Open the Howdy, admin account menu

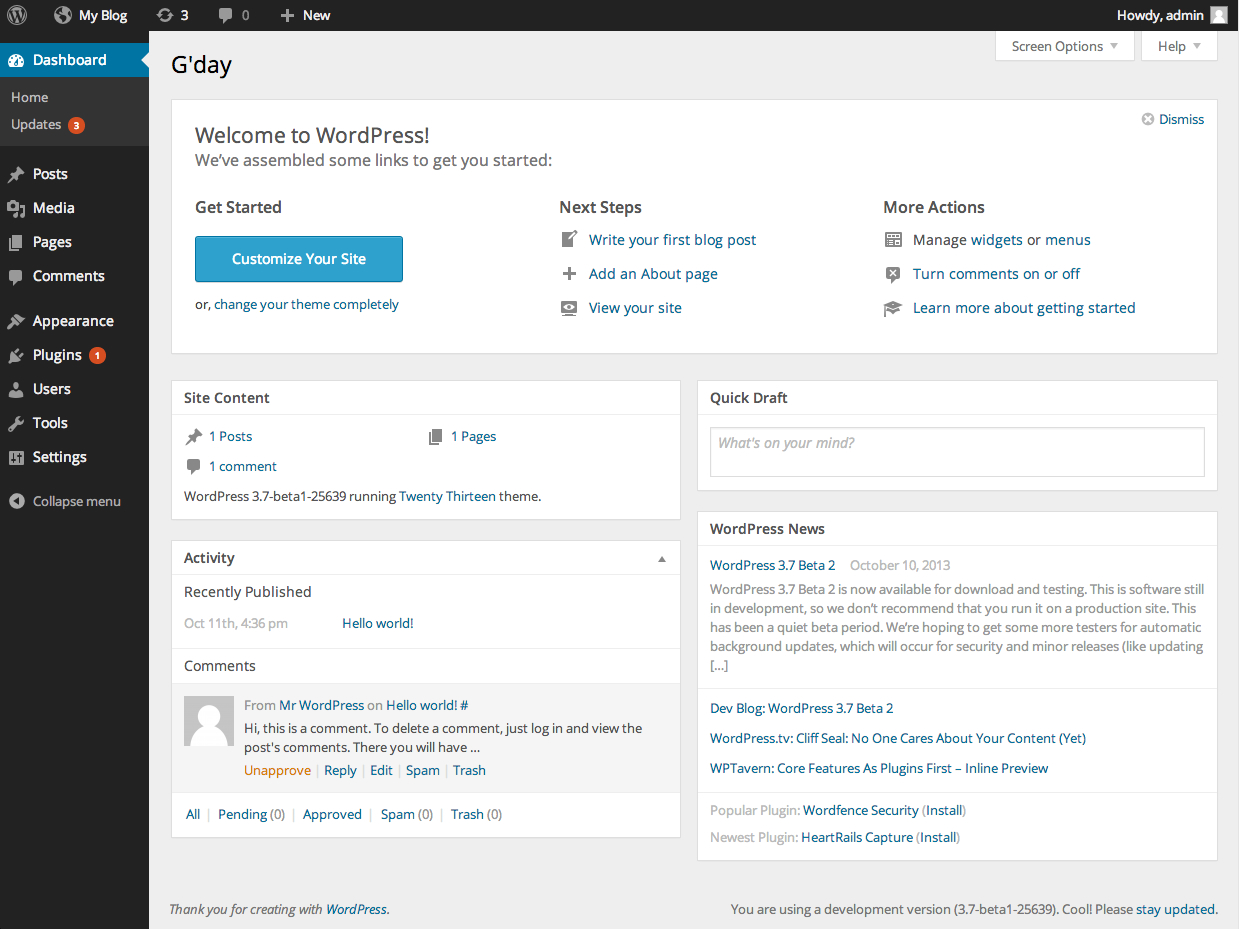1172,15
